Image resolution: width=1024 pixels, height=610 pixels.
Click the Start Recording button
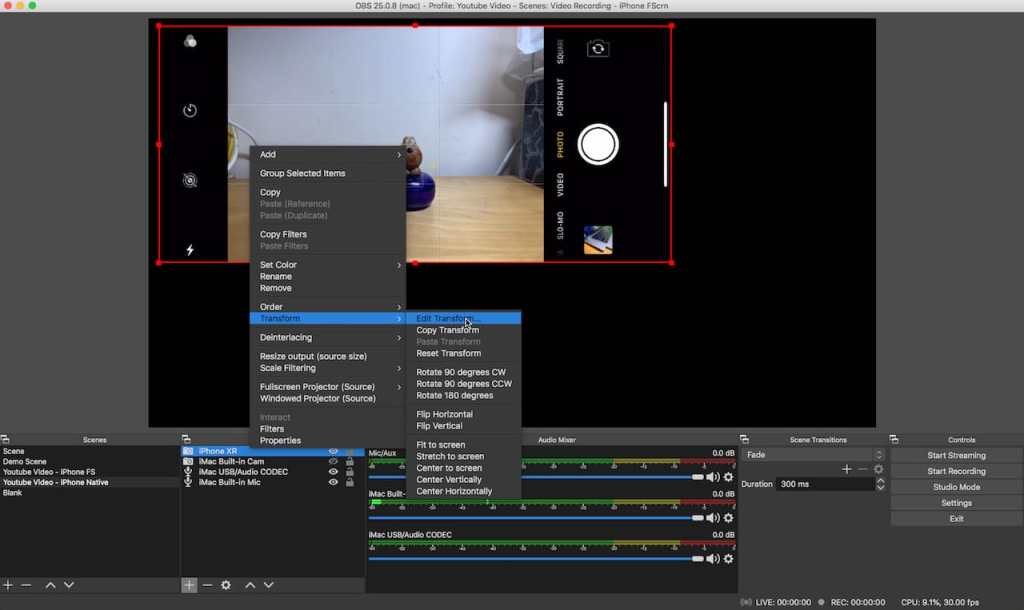[955, 471]
